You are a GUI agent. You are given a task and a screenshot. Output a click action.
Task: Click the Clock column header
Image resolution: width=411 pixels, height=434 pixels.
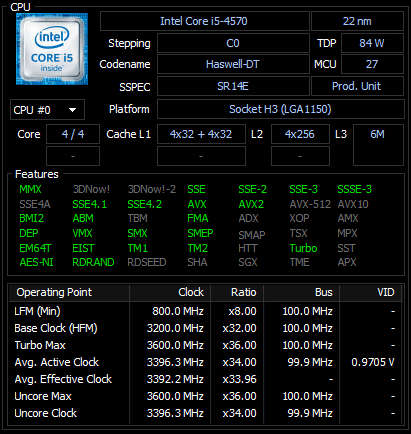coord(170,292)
